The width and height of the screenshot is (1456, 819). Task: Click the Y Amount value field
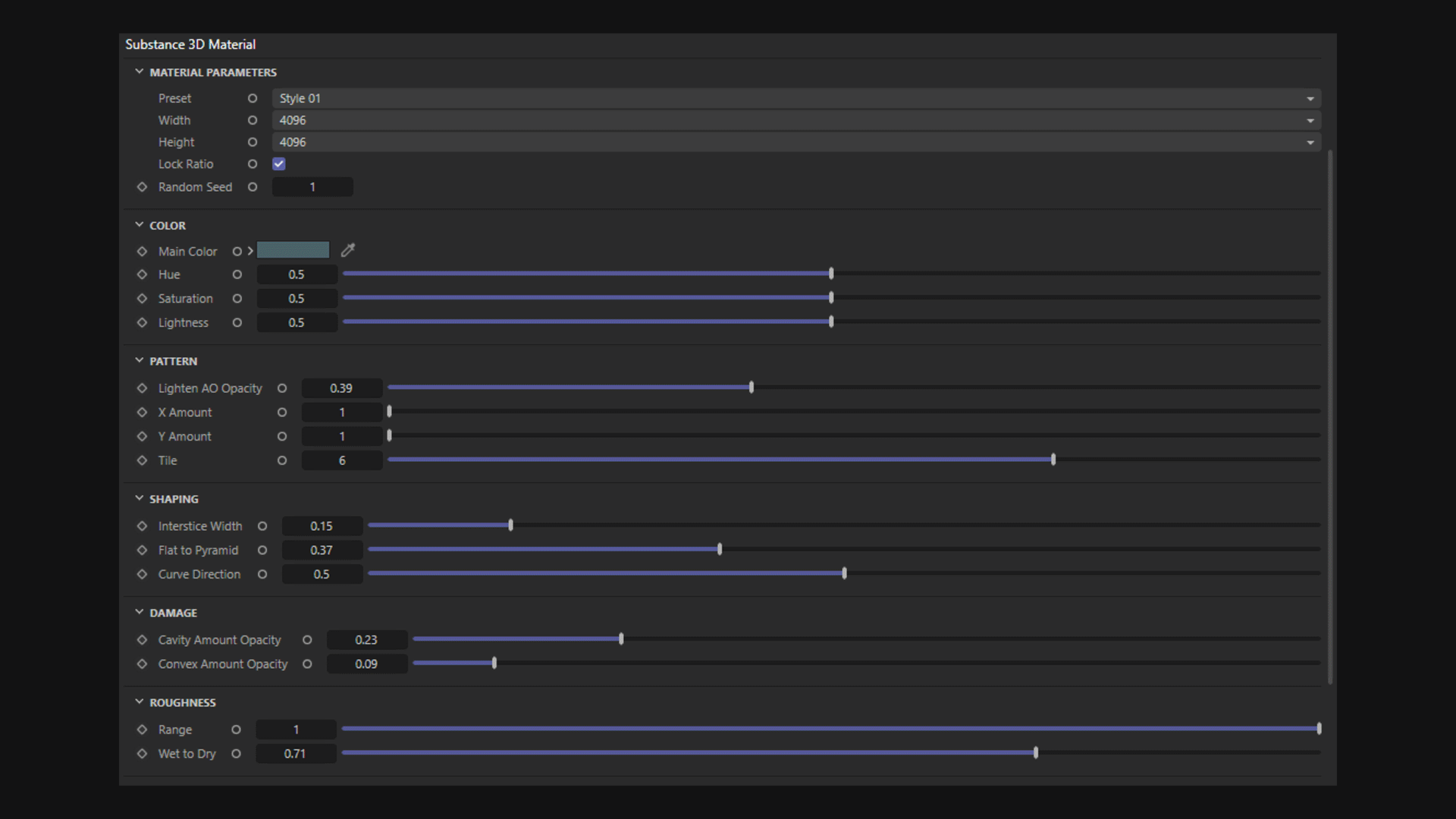click(x=342, y=437)
